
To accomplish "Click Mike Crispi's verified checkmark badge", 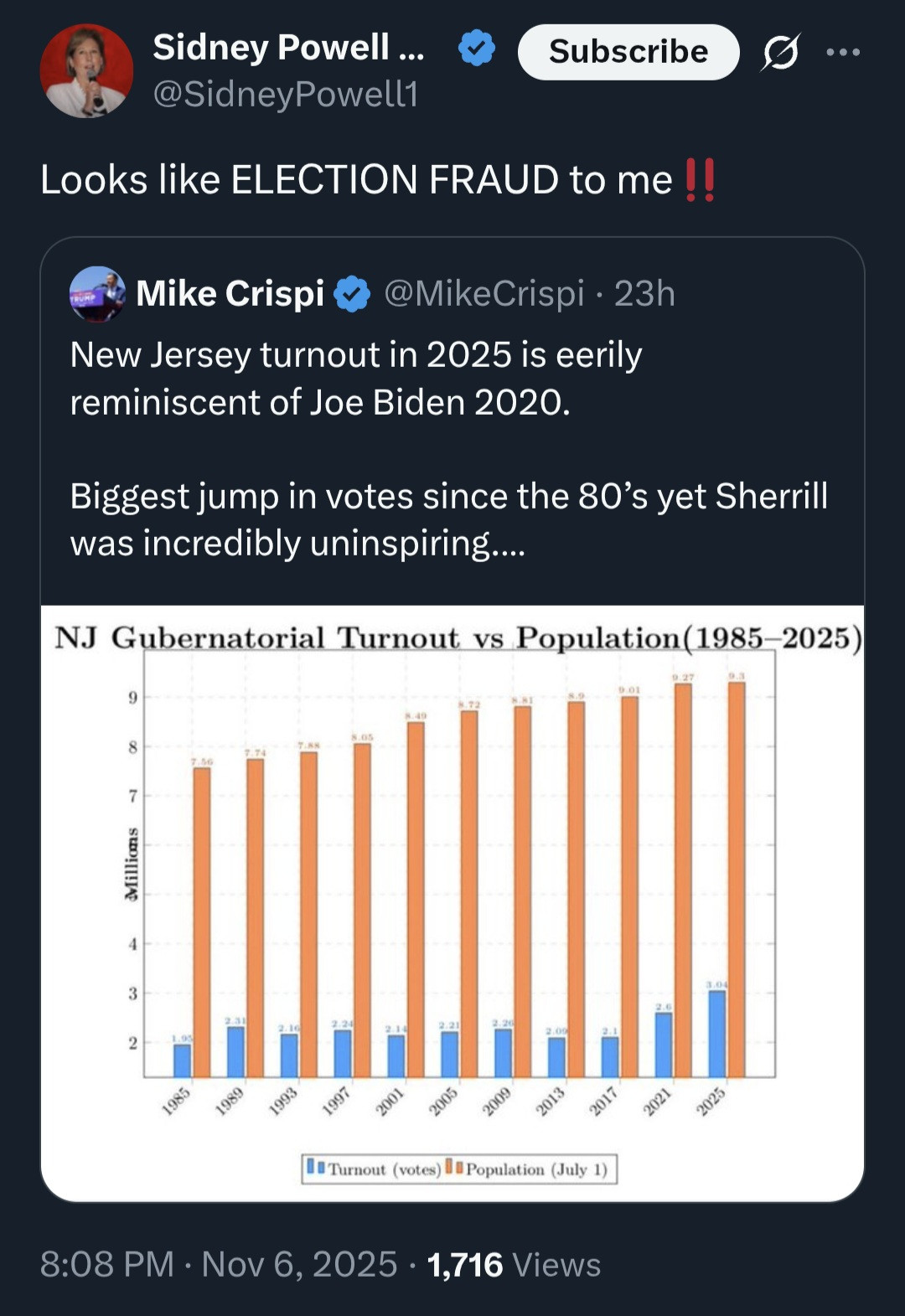I will 352,294.
